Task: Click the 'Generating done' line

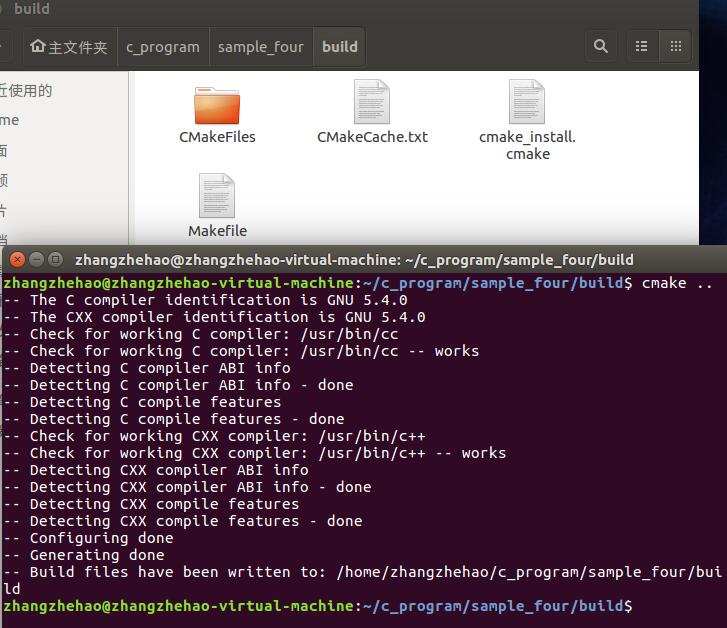Action: click(x=84, y=555)
